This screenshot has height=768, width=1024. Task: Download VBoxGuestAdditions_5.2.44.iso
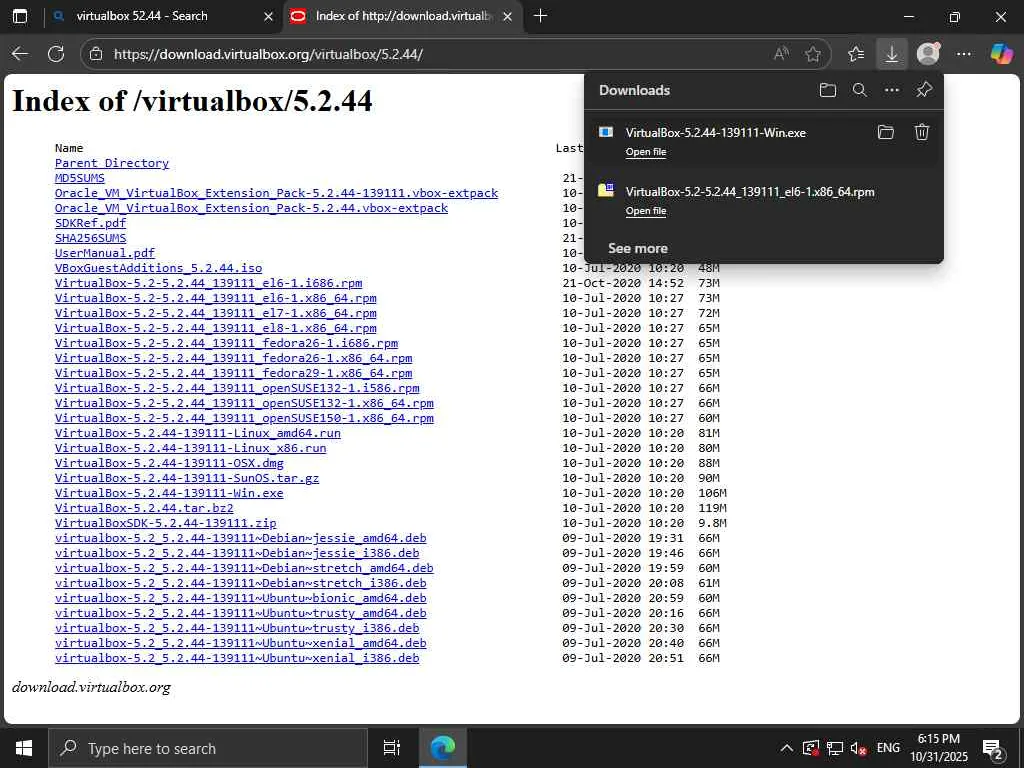pos(159,268)
